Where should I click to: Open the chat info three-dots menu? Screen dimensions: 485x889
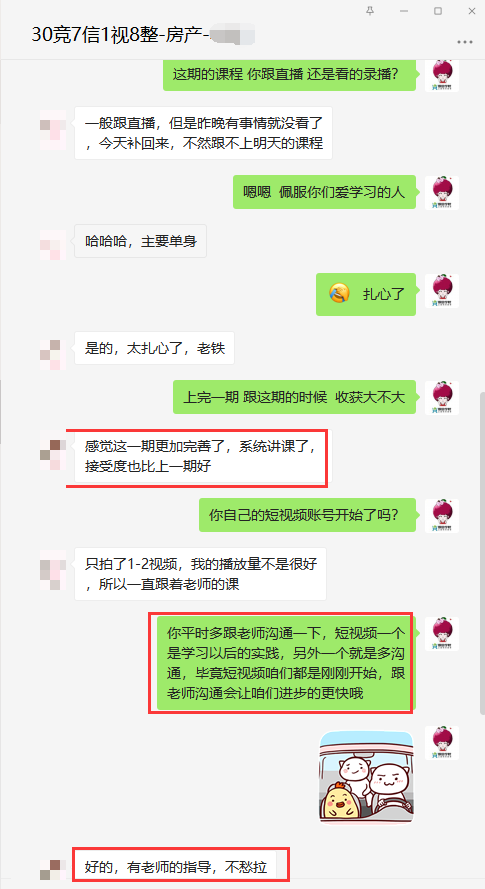point(465,42)
